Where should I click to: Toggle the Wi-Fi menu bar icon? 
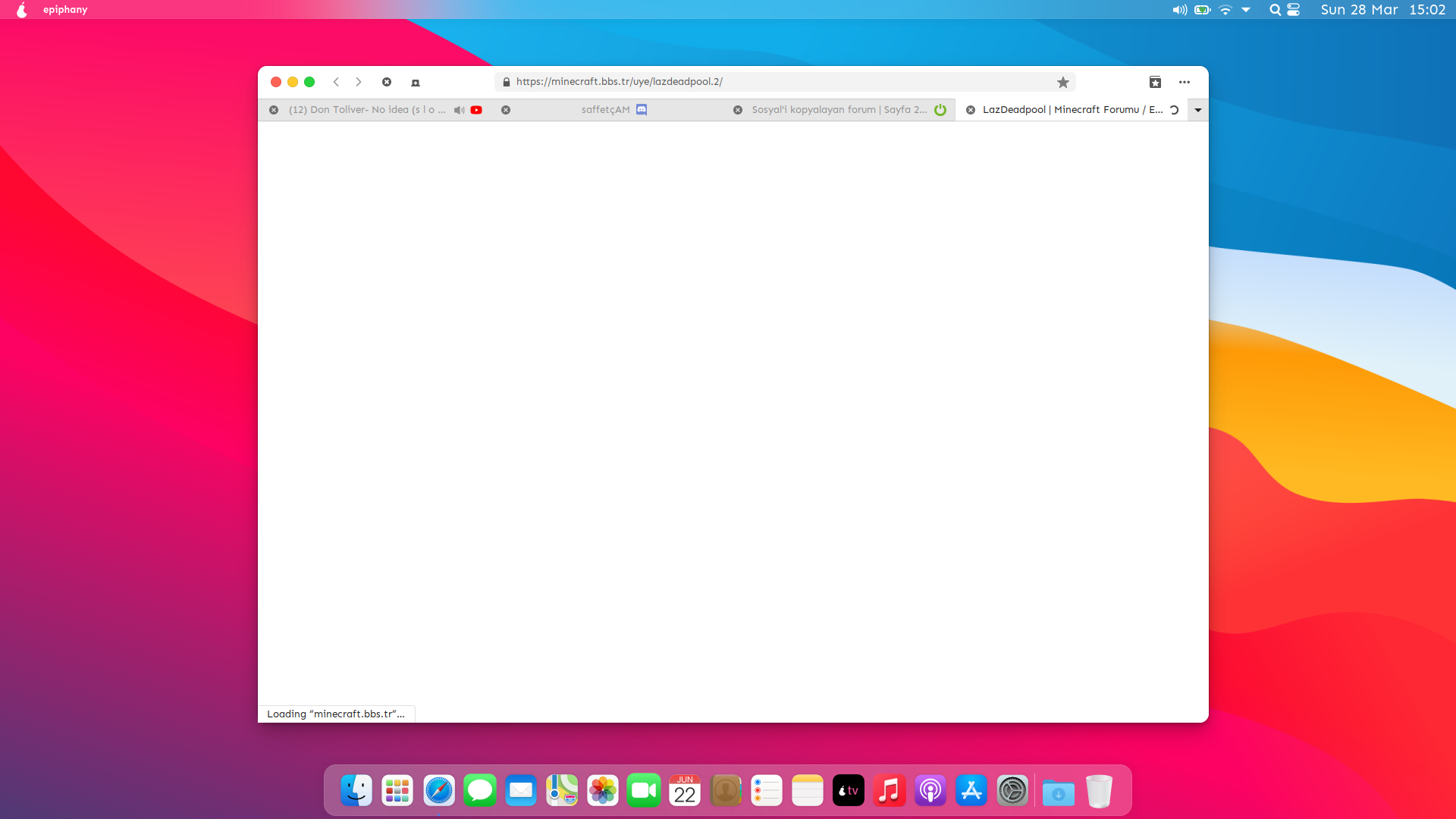coord(1225,10)
